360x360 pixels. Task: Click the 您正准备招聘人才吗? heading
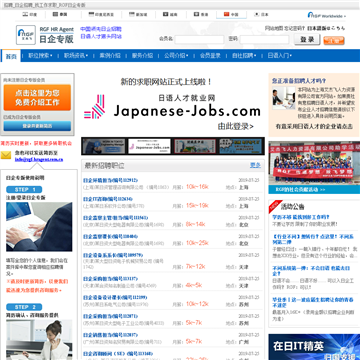[299, 81]
